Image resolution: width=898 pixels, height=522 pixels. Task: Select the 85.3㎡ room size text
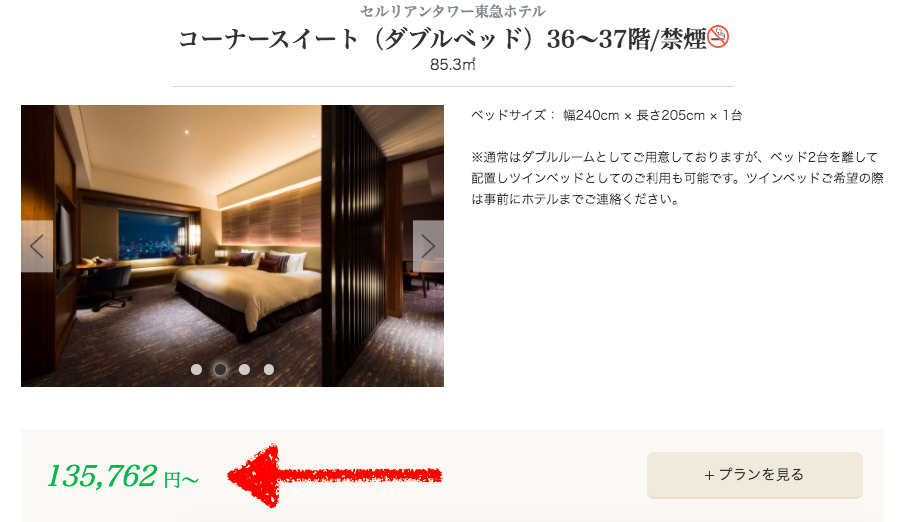click(x=452, y=65)
